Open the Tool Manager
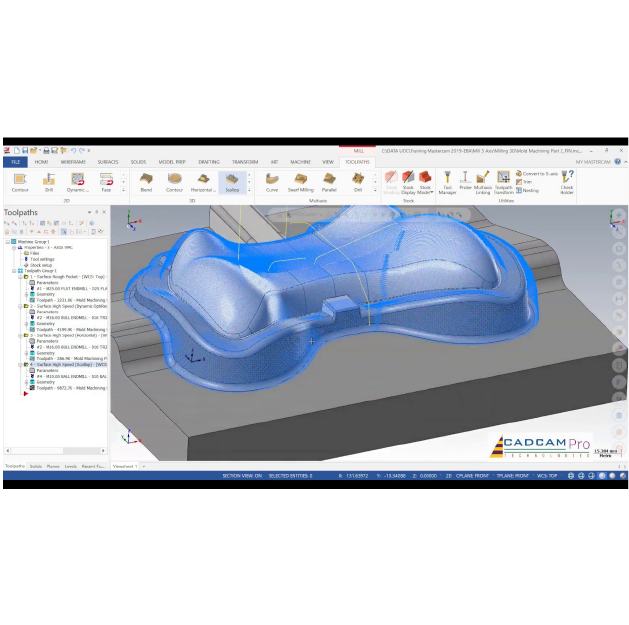Image resolution: width=629 pixels, height=625 pixels. tap(447, 183)
